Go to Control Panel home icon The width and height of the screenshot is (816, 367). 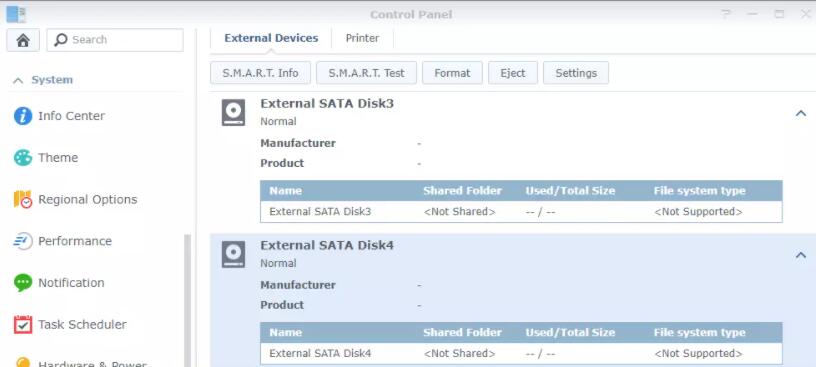[x=23, y=40]
